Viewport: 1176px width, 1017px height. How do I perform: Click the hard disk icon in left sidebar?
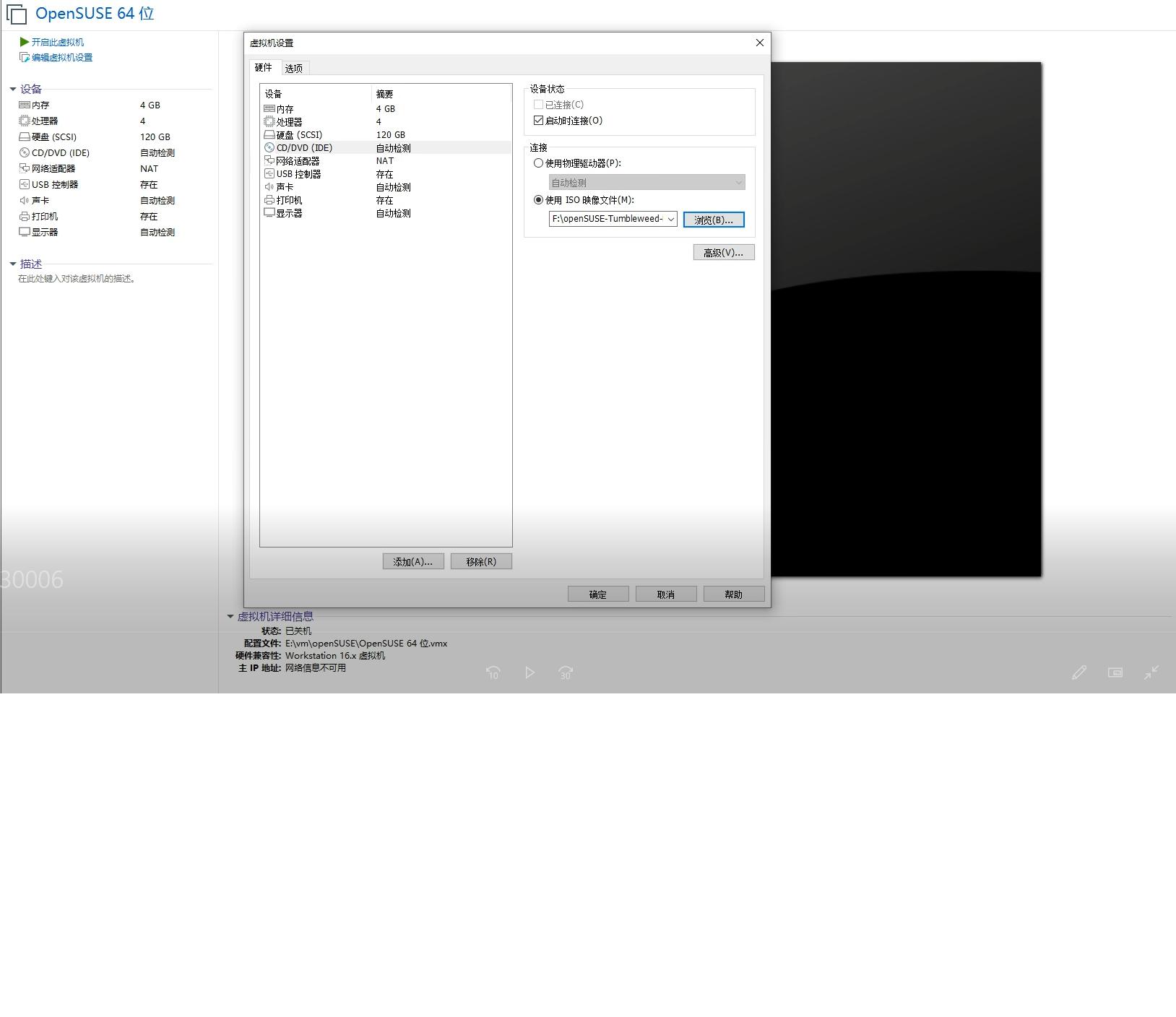25,137
